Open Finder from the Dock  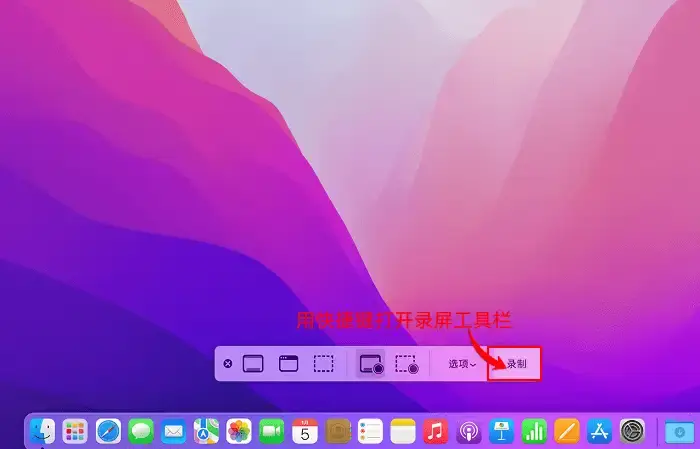tap(42, 432)
